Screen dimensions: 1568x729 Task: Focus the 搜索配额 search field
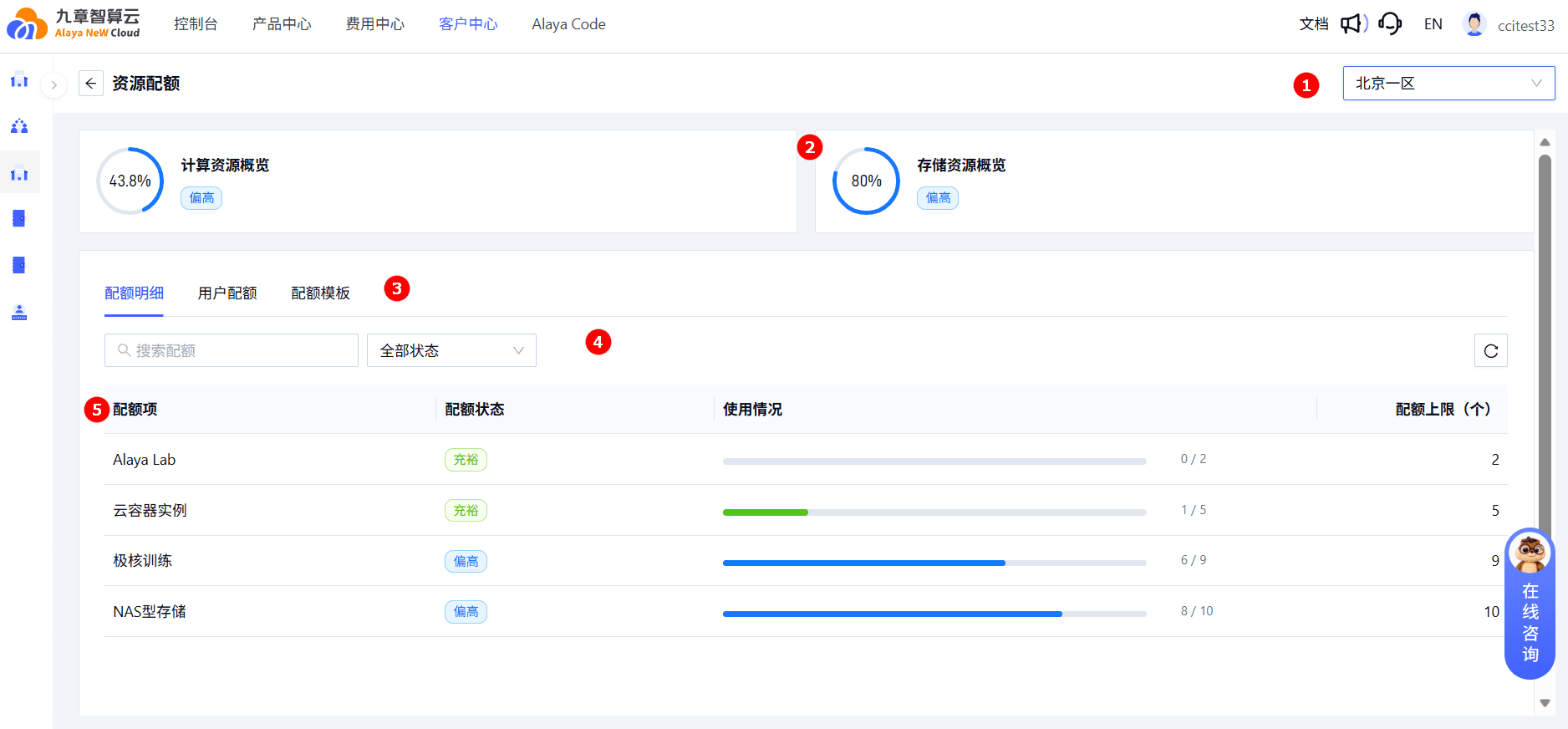click(232, 350)
